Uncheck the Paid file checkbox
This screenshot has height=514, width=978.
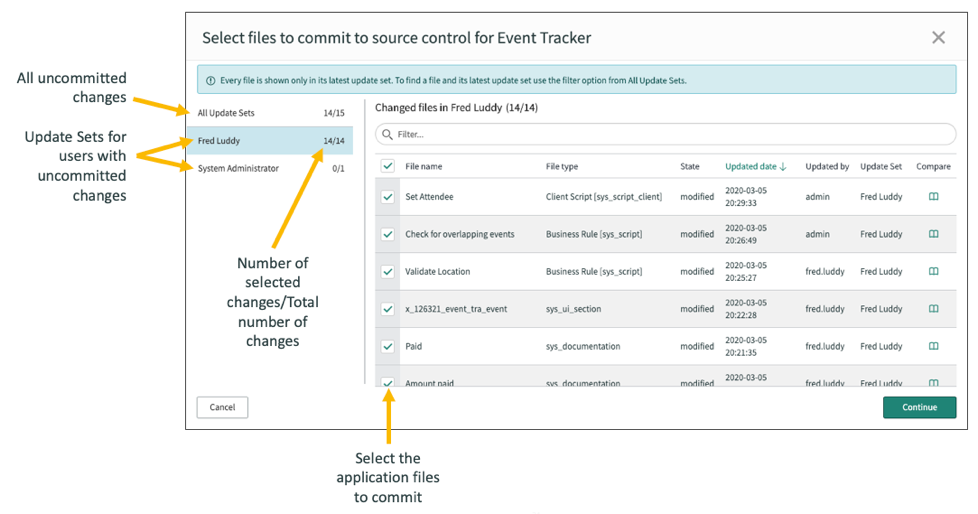[x=387, y=346]
